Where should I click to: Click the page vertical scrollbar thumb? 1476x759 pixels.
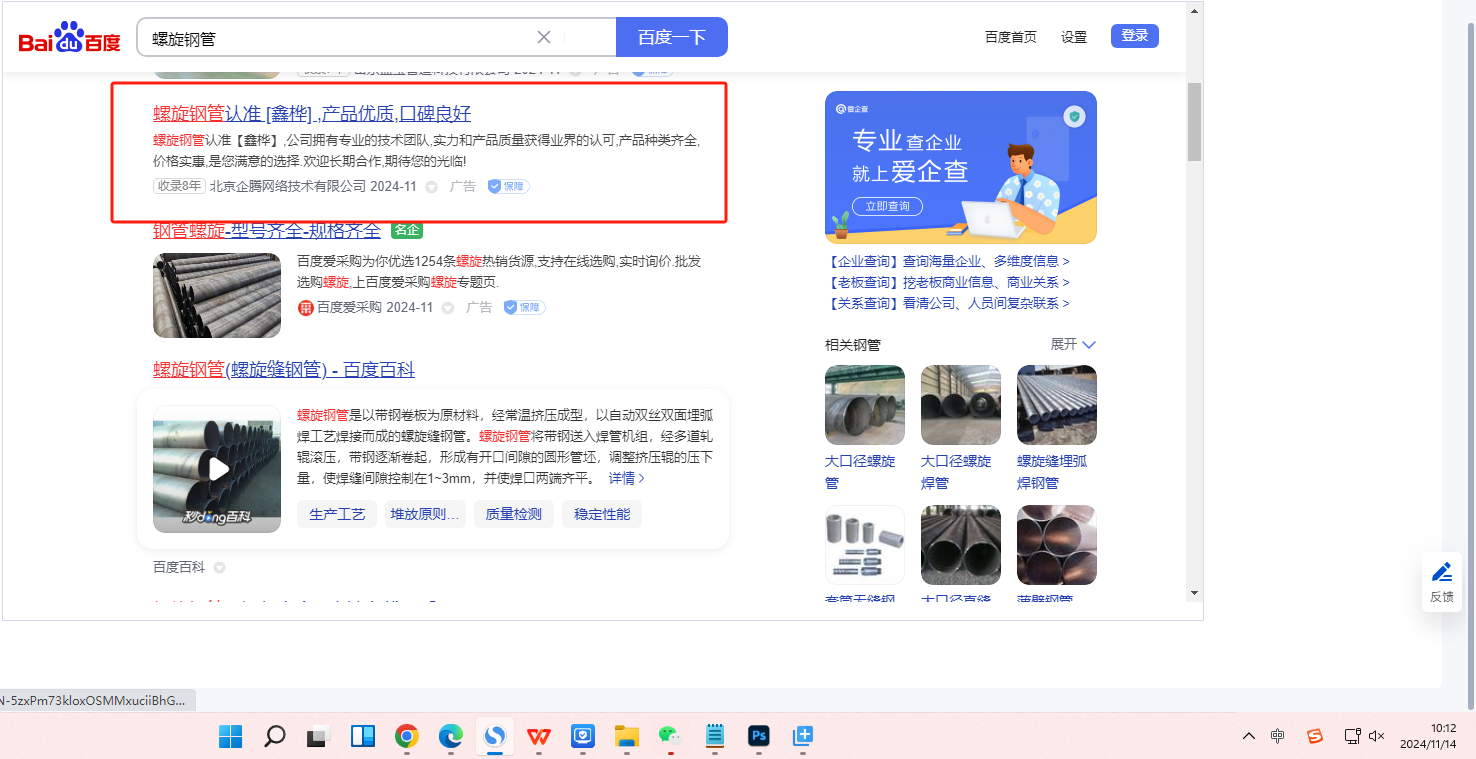click(1194, 121)
